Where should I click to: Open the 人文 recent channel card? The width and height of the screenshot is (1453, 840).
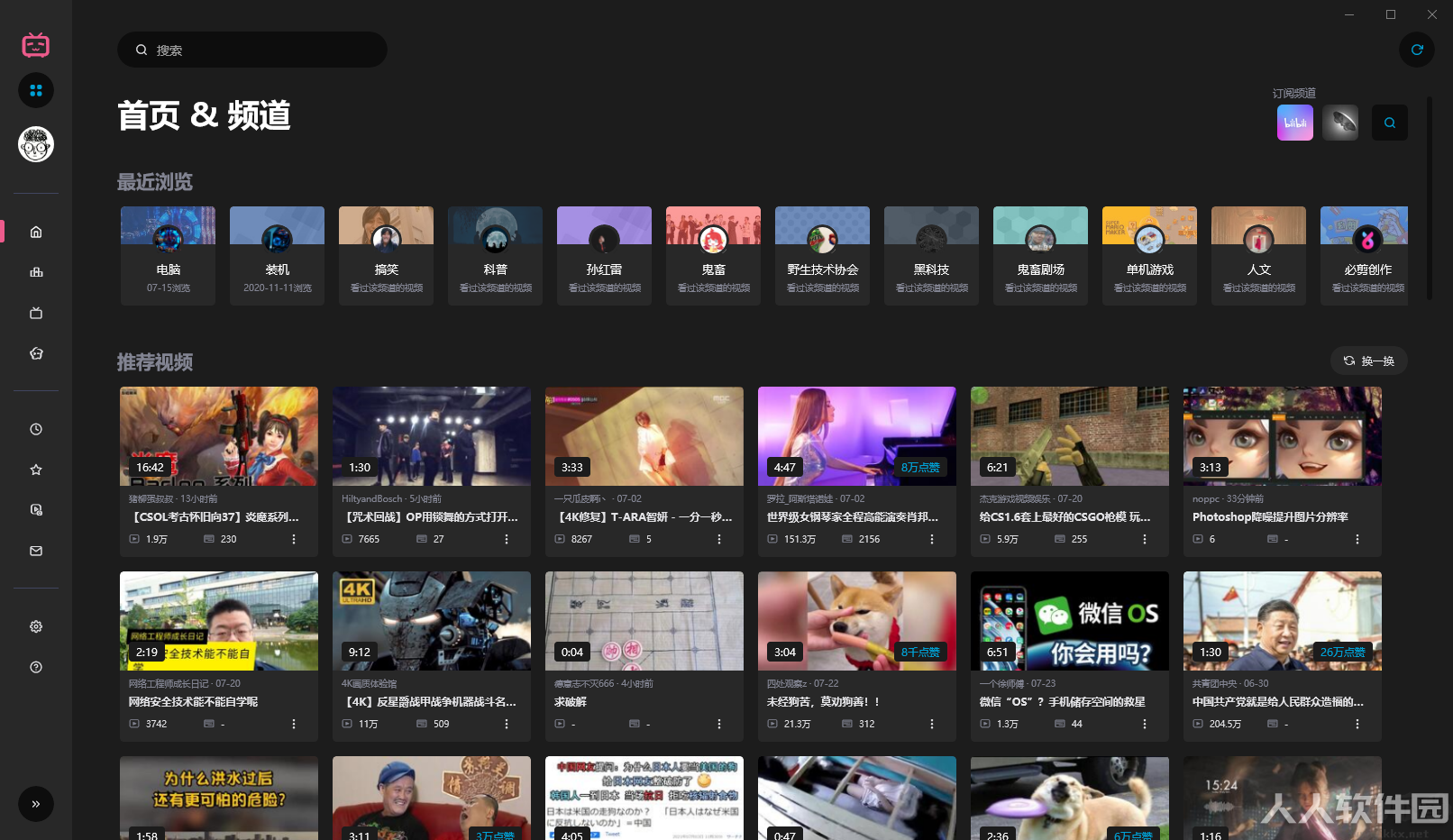1258,256
